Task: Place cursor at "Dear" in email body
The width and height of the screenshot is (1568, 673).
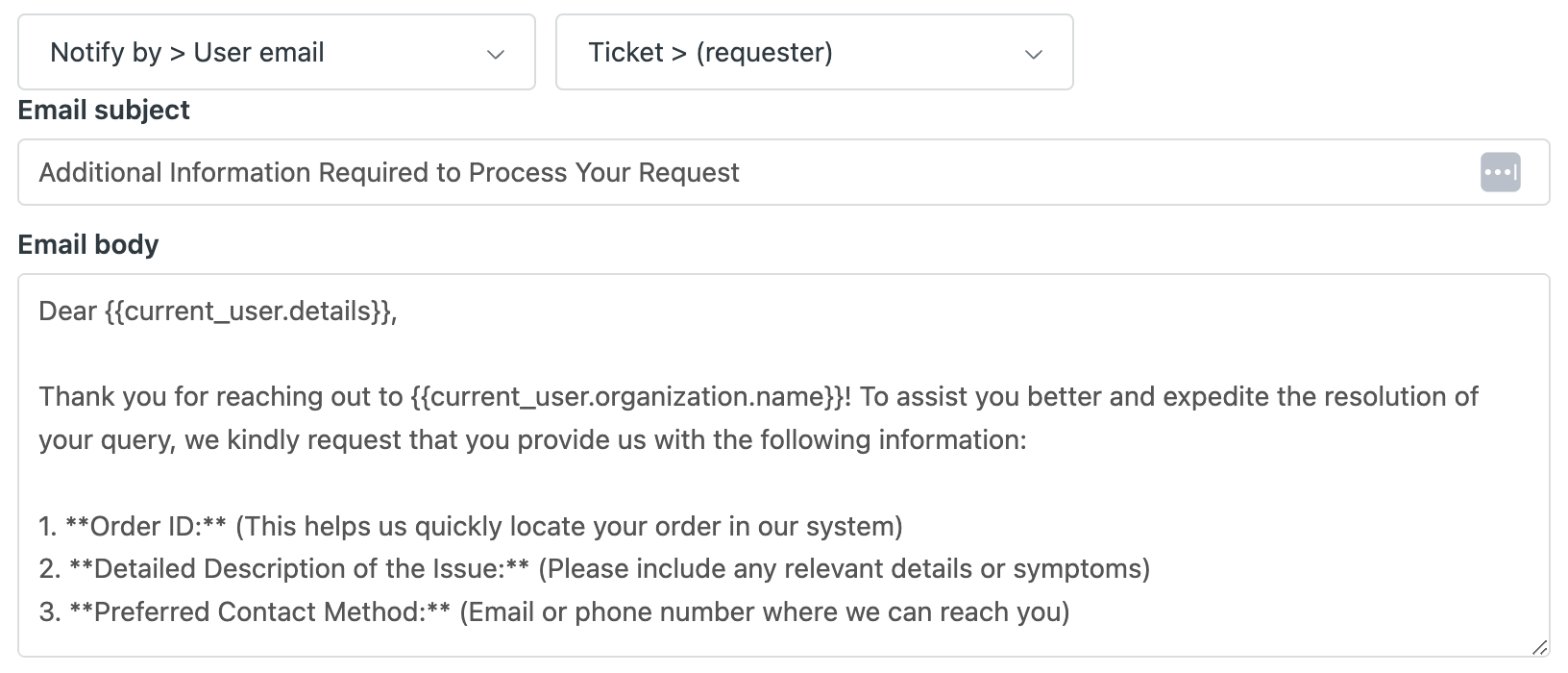Action: coord(67,312)
